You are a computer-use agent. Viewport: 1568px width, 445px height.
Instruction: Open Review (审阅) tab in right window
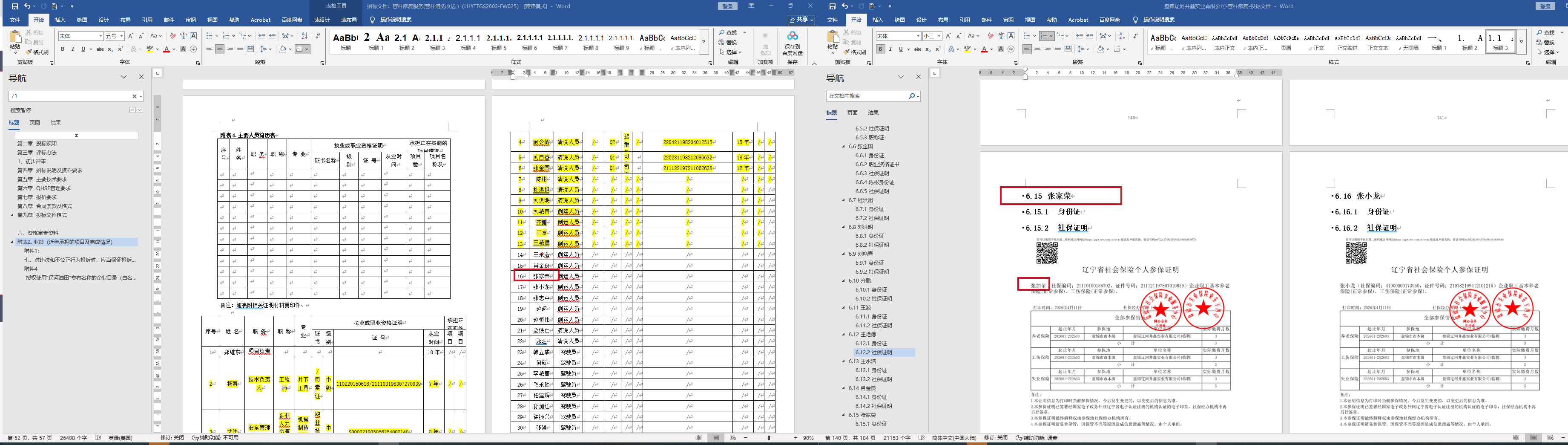pos(1008,20)
